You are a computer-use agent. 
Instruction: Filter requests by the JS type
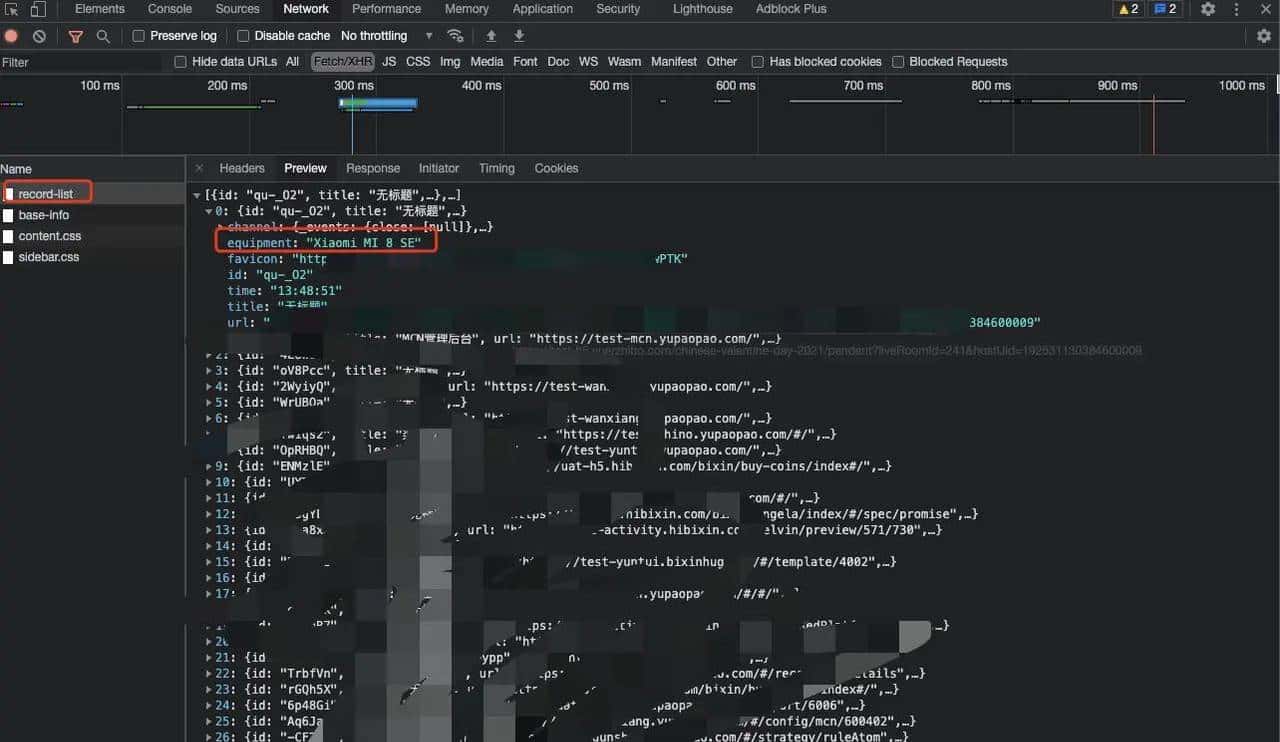coord(389,62)
